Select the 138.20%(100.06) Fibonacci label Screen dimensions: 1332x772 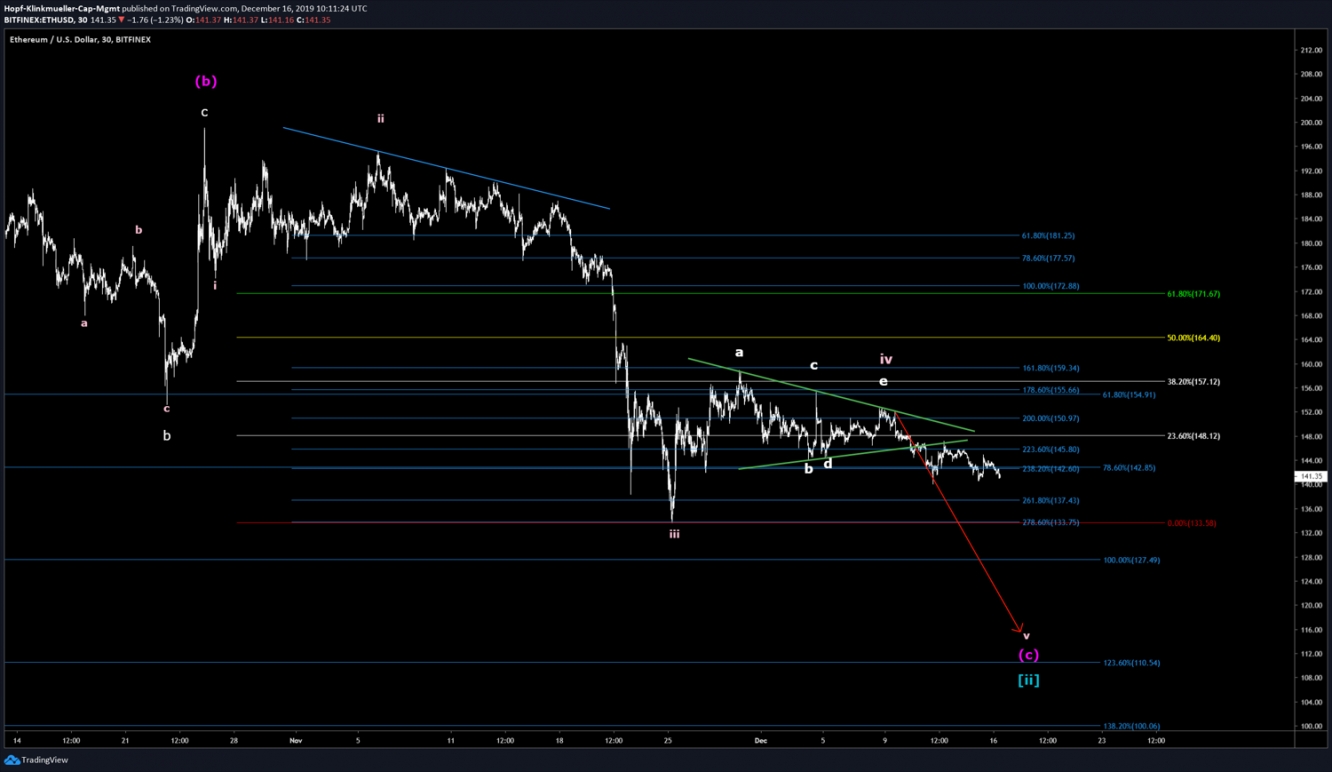1131,726
